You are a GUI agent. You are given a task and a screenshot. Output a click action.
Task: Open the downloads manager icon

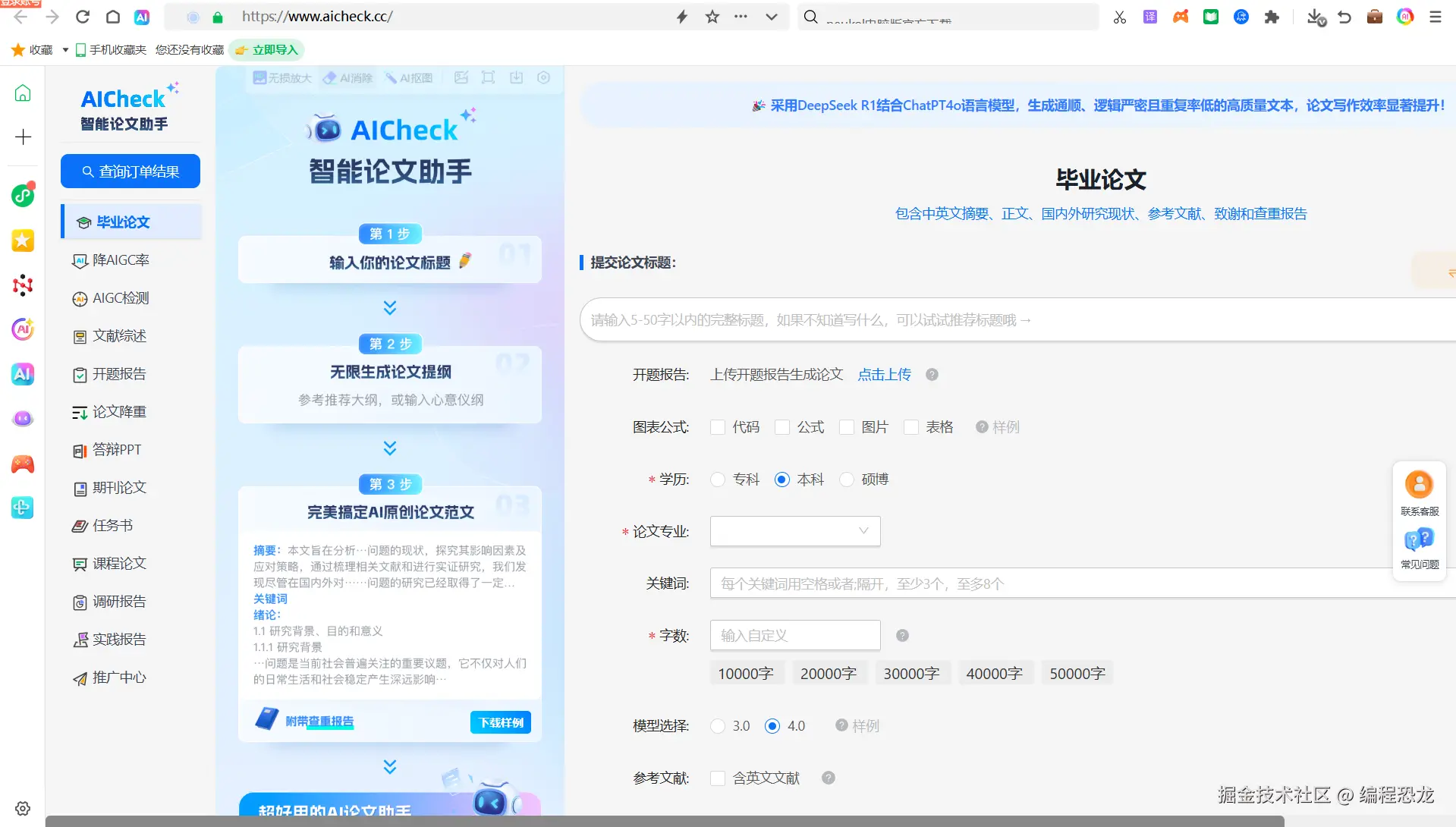1316,17
